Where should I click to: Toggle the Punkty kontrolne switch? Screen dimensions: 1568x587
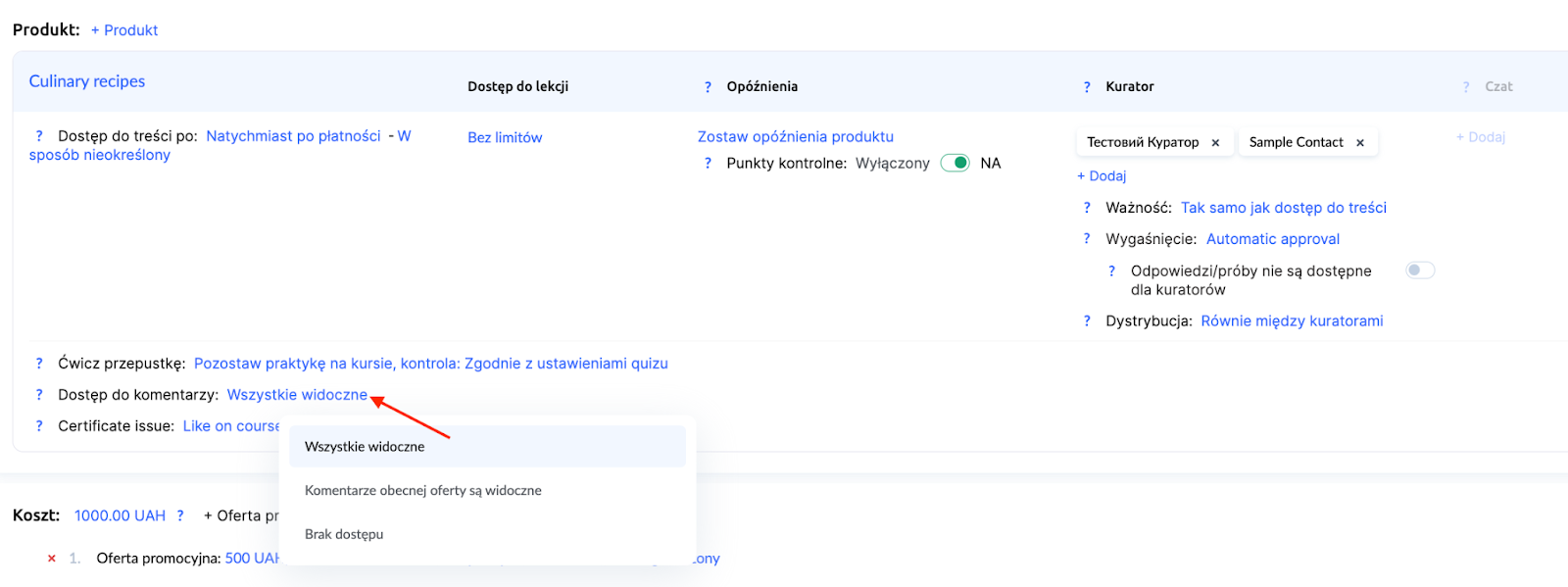click(x=955, y=164)
